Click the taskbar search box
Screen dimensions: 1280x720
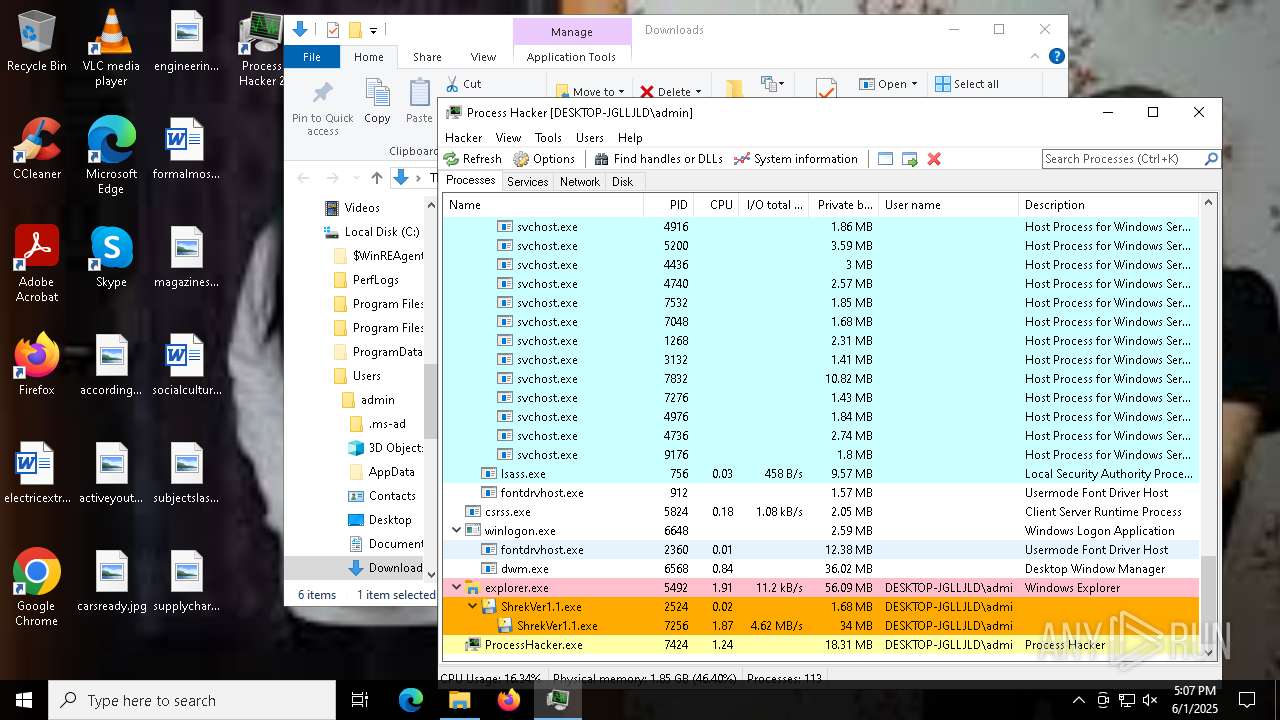point(192,700)
